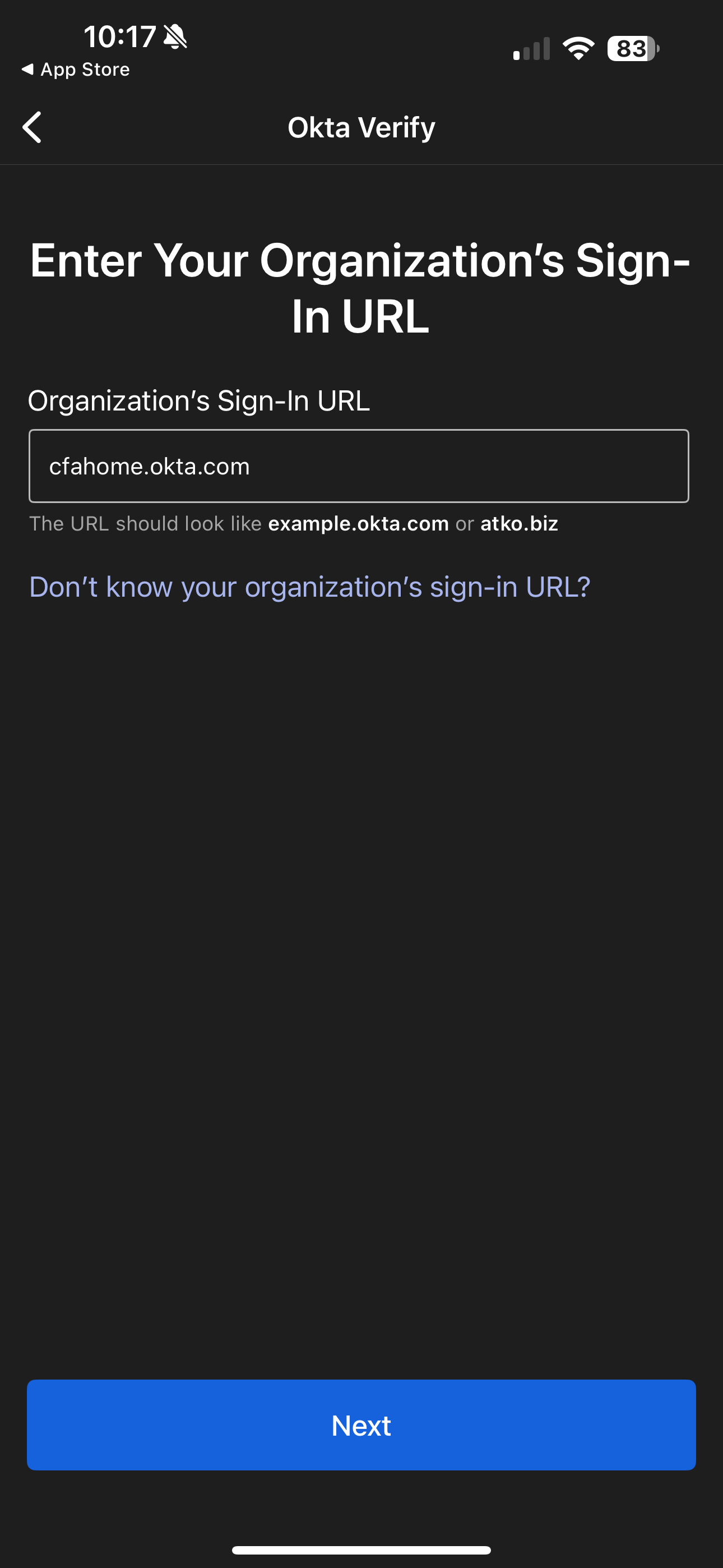
Task: Tap the cellular signal bars icon
Action: pos(531,49)
